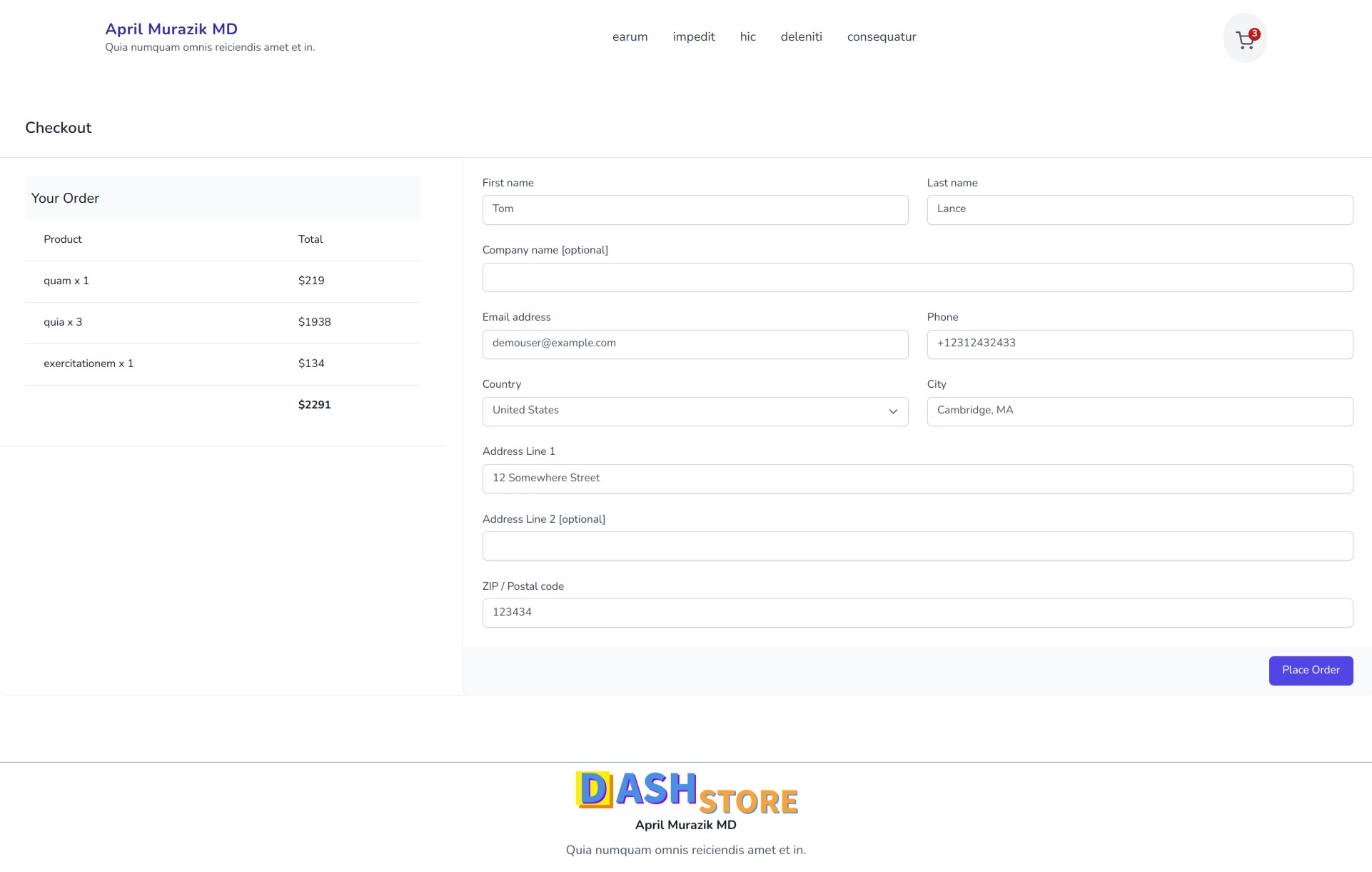
Task: Select the 'quia x 3' order row
Action: pos(222,323)
